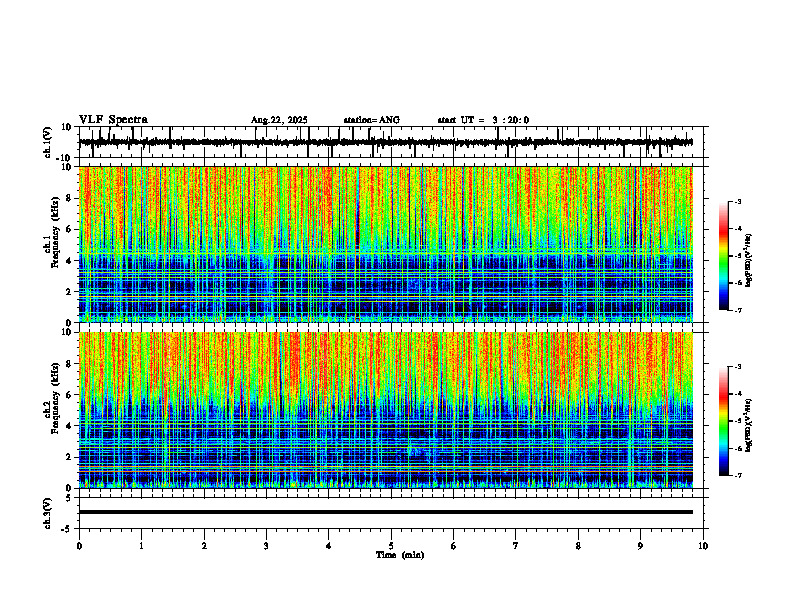Click the log(PSD) label next to ch.2 colorbar
The image size is (792, 612).
(x=749, y=426)
